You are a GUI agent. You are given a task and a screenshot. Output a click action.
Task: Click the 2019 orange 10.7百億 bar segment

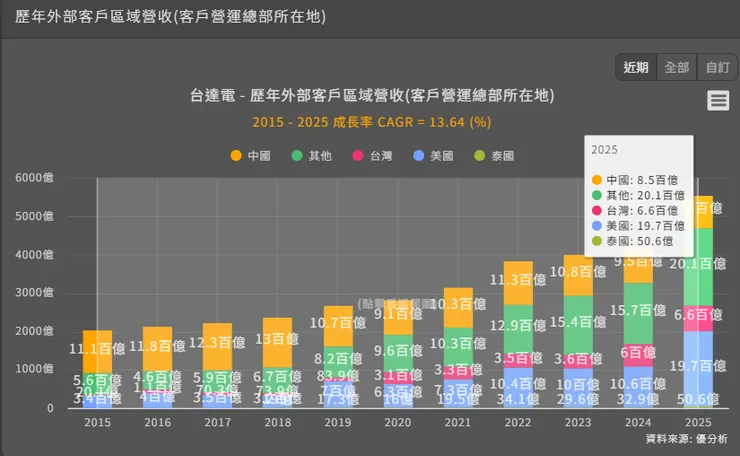coord(338,326)
